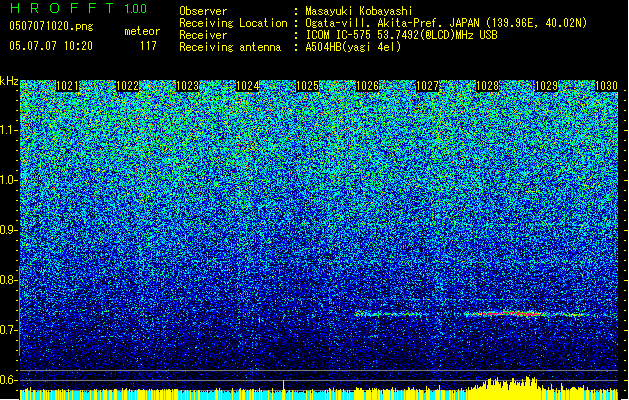Click the faint echo line after 1026

click(391, 314)
